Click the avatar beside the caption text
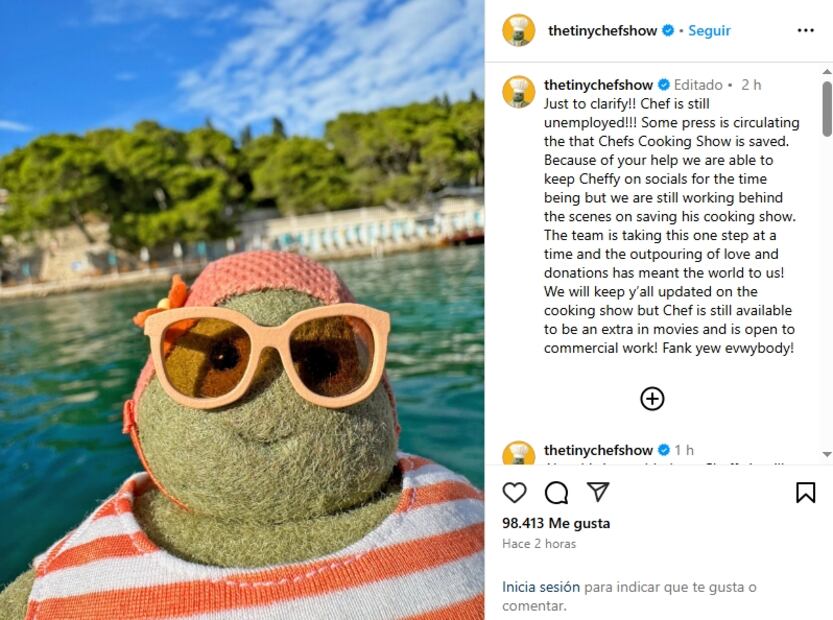The width and height of the screenshot is (833, 620). click(x=518, y=91)
